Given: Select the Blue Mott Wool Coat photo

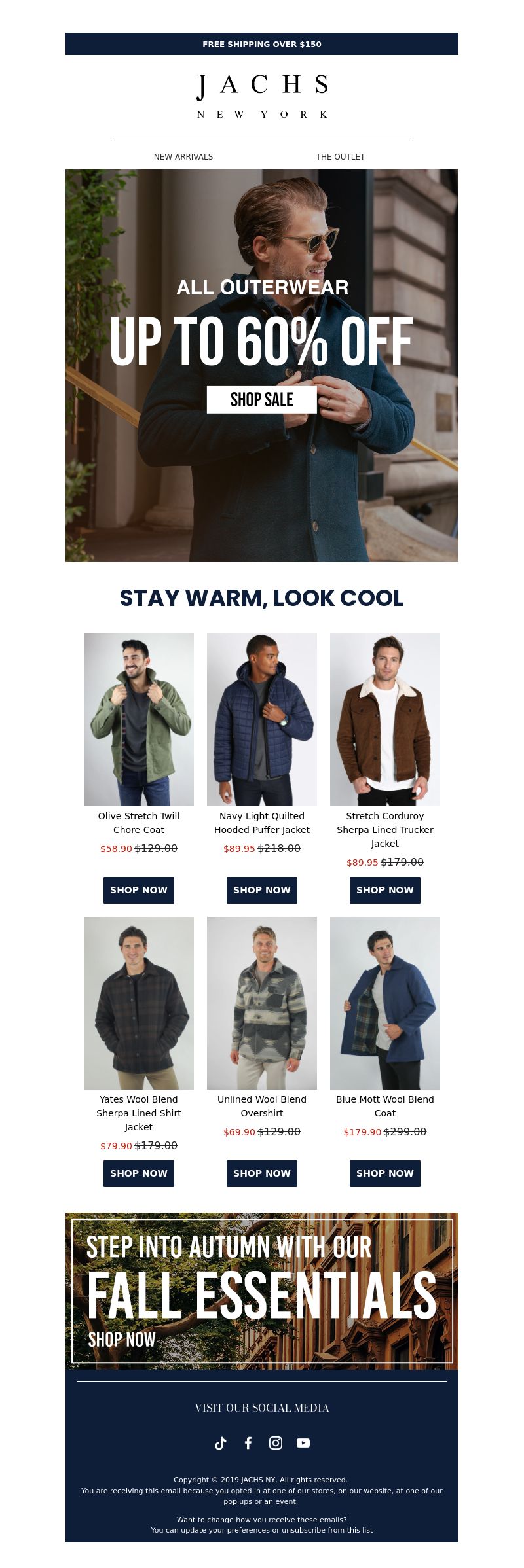Looking at the screenshot, I should (385, 1003).
